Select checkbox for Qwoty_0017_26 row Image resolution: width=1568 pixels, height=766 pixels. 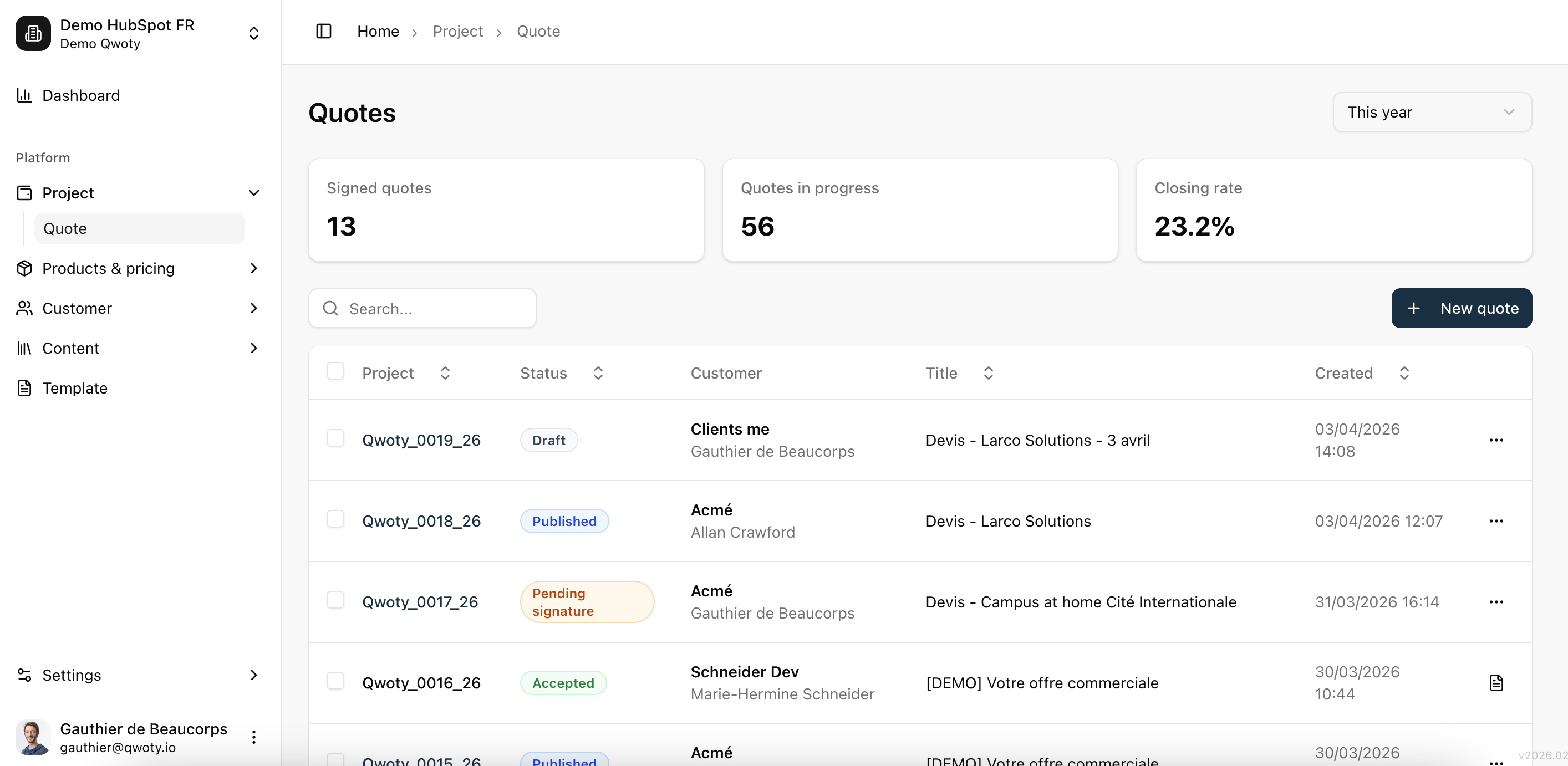pos(335,600)
